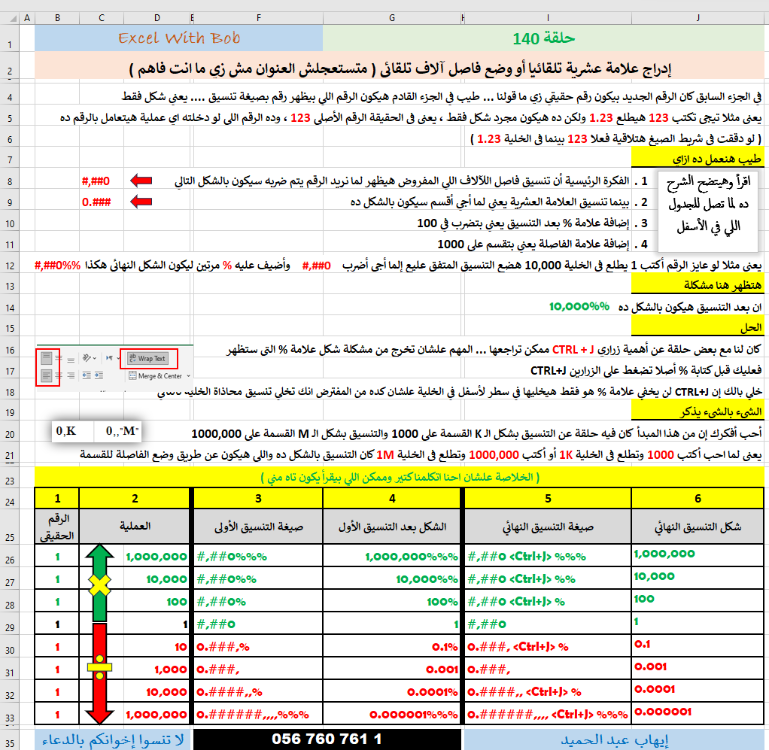
Task: Click Top Align icon in embedded ribbon picture
Action: pyautogui.click(x=47, y=358)
